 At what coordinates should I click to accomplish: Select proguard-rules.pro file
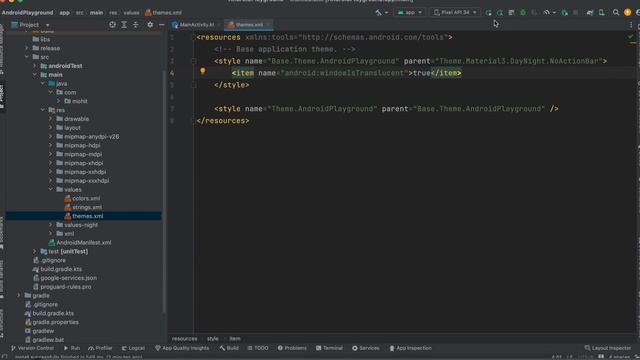click(x=62, y=287)
